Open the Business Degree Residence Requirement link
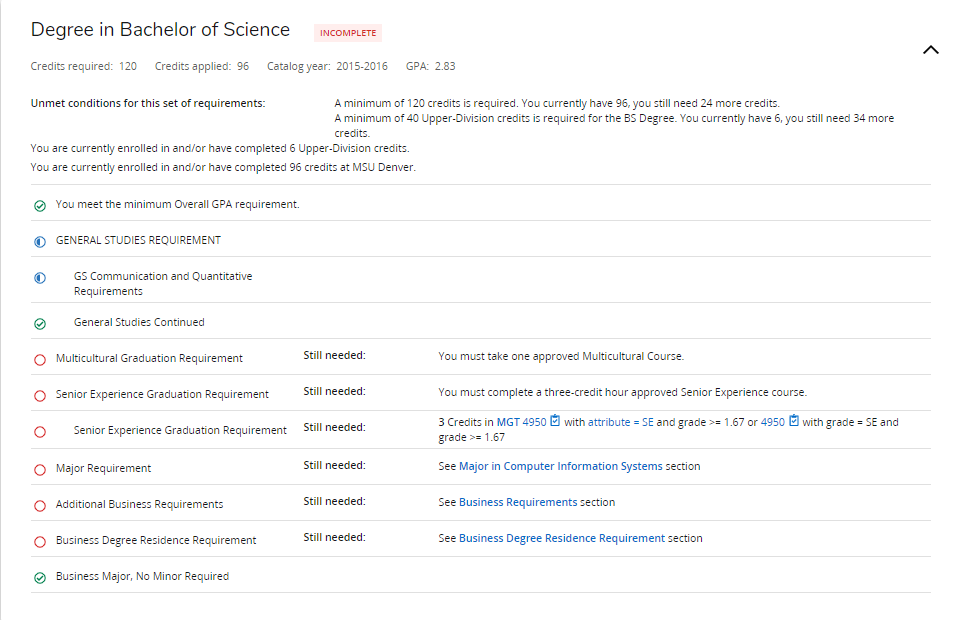Screen dimensions: 958x620 (x=561, y=538)
